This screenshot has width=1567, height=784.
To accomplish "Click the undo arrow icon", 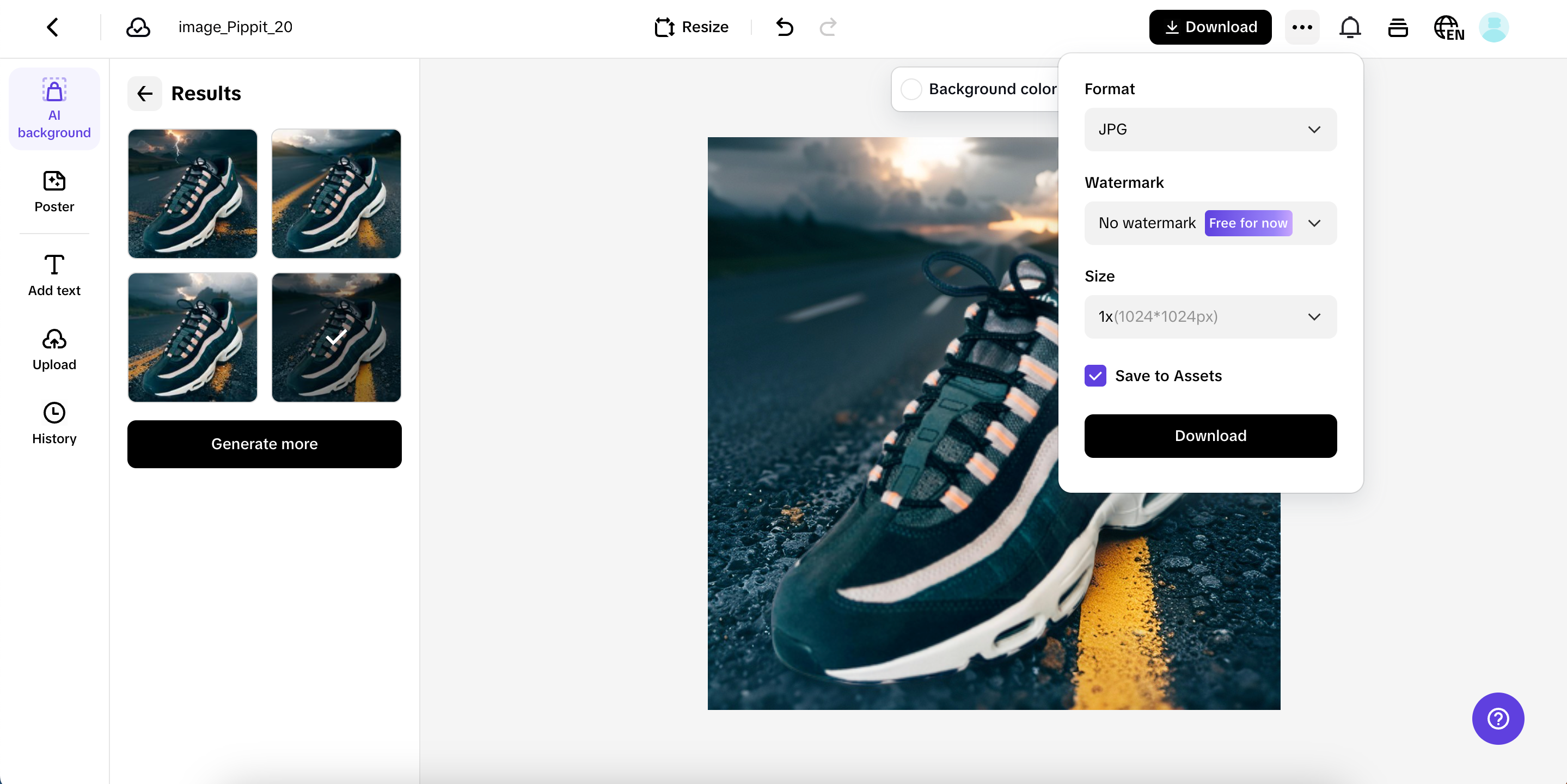I will click(785, 27).
